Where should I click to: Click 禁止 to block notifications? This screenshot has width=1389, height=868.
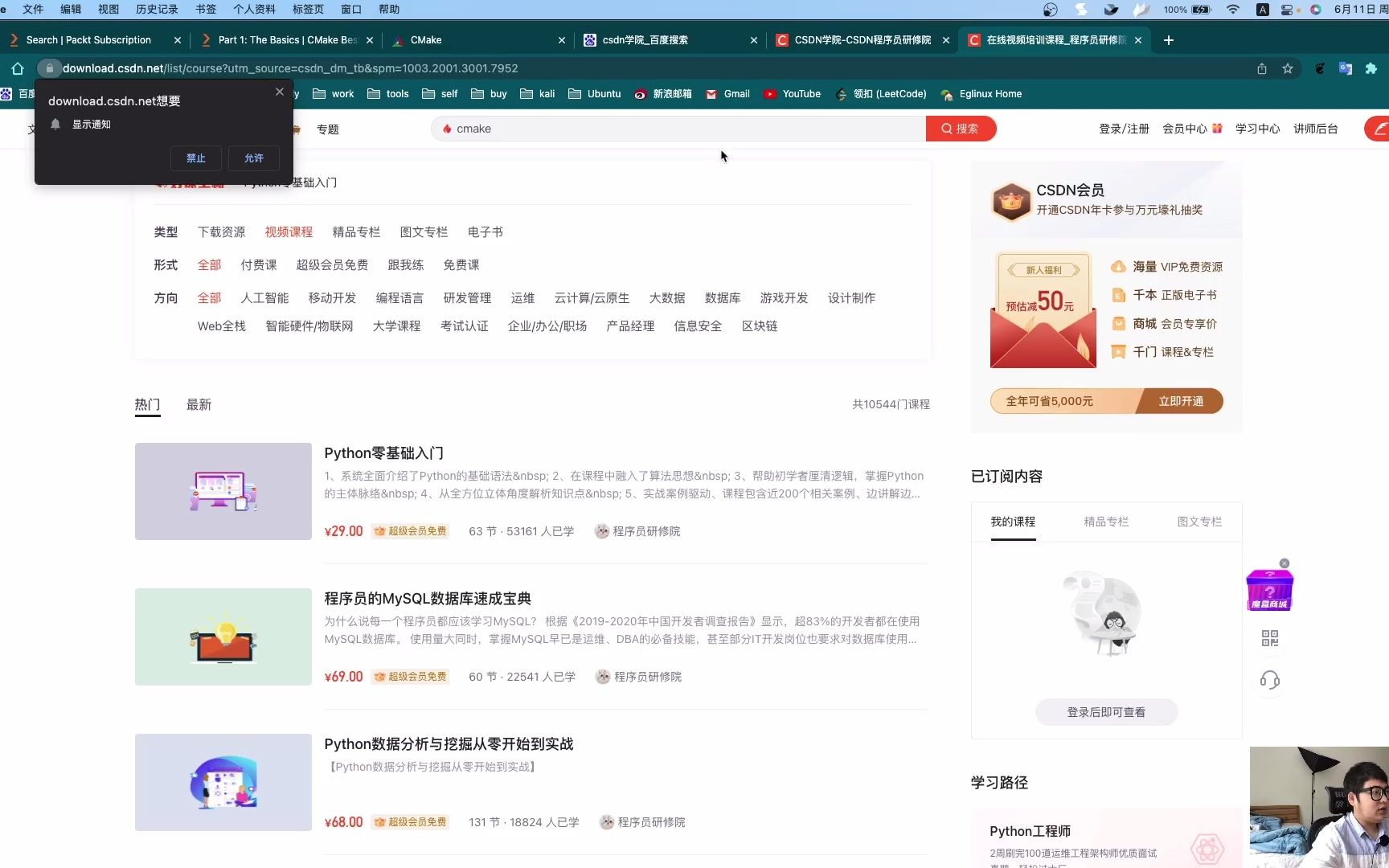pyautogui.click(x=196, y=158)
